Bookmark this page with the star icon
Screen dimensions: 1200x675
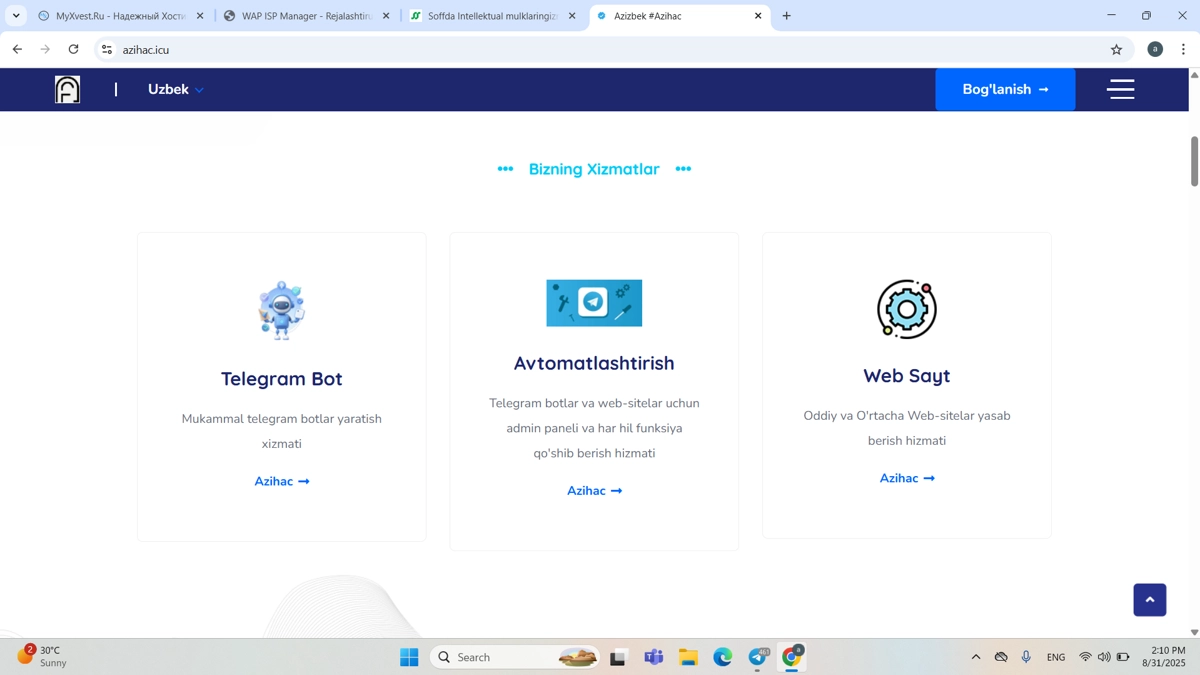tap(1116, 49)
